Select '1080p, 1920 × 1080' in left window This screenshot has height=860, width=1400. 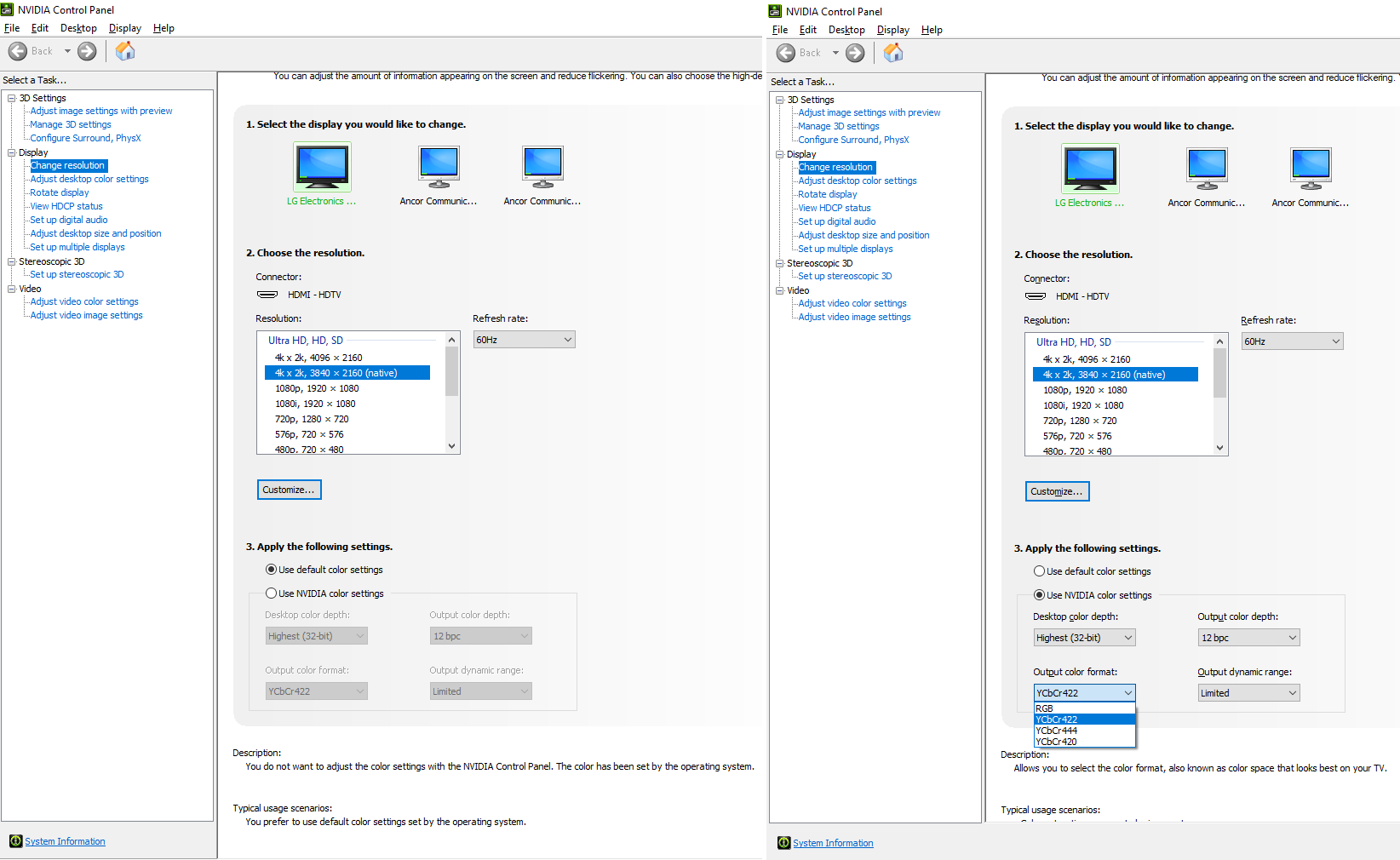(347, 388)
